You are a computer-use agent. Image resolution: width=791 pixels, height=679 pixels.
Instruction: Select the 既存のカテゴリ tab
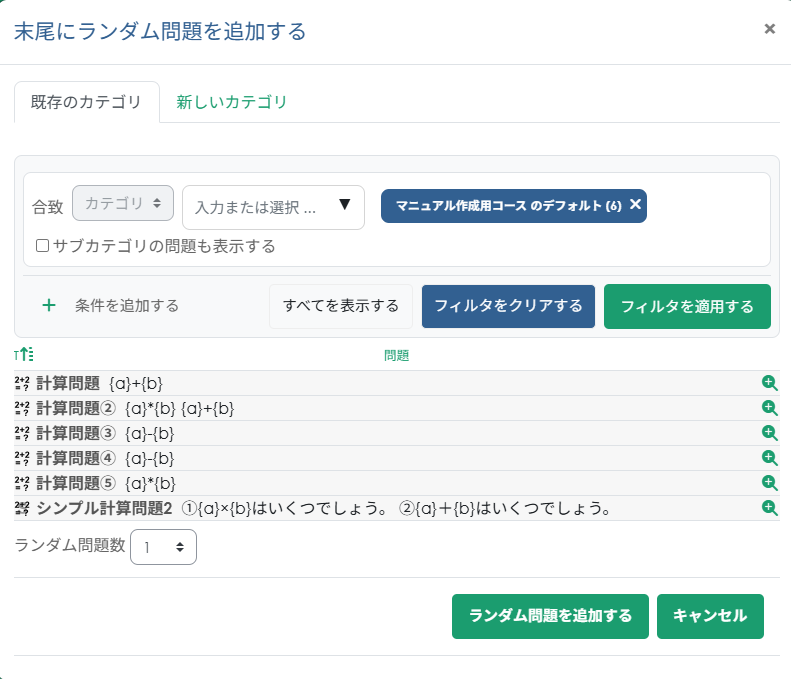tap(86, 102)
